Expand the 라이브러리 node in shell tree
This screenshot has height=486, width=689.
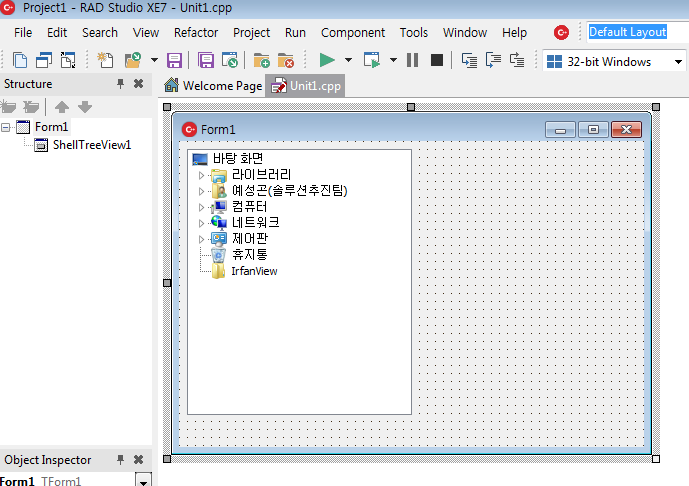pyautogui.click(x=201, y=175)
